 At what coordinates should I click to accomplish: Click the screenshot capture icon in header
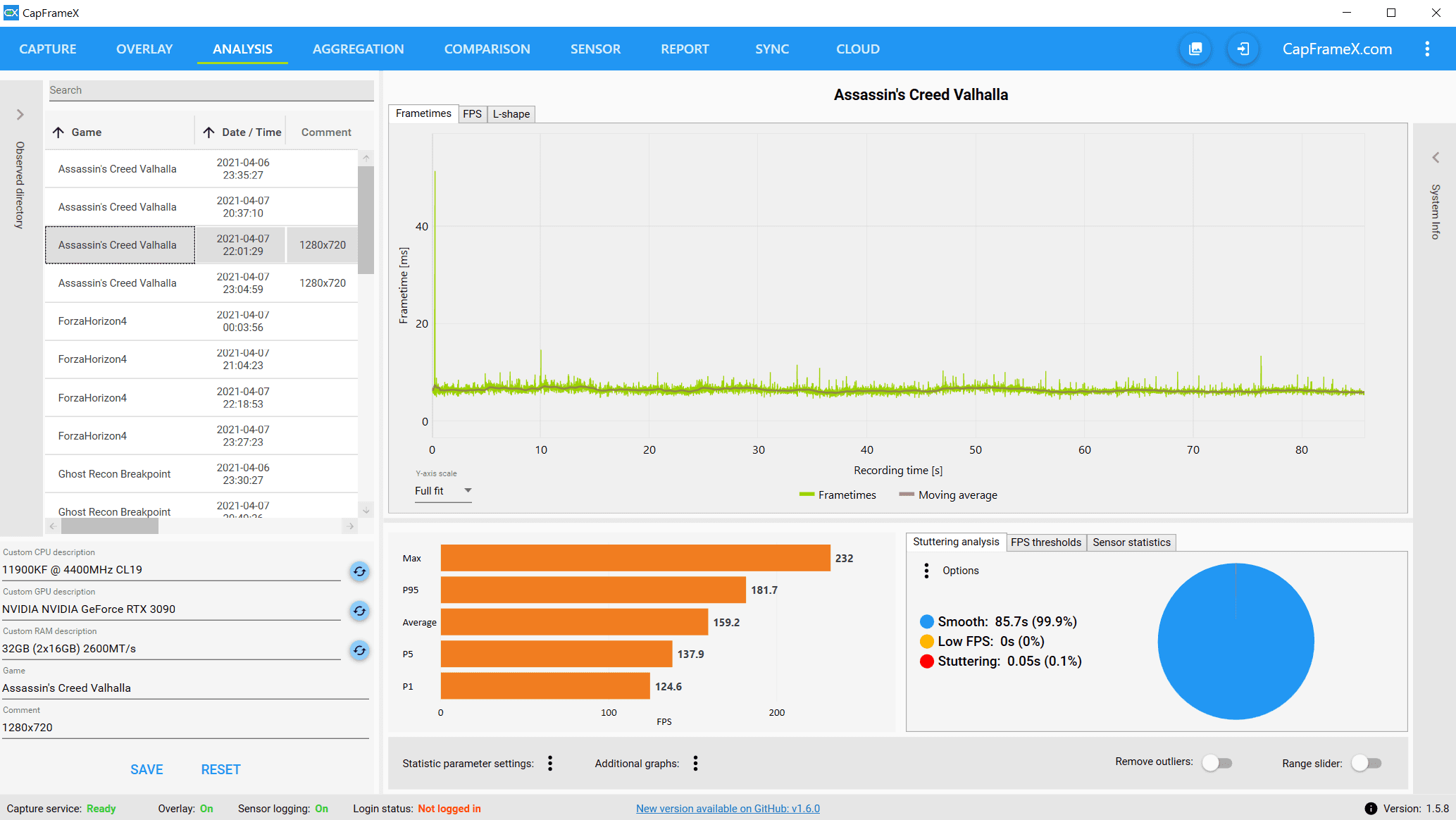[x=1195, y=49]
